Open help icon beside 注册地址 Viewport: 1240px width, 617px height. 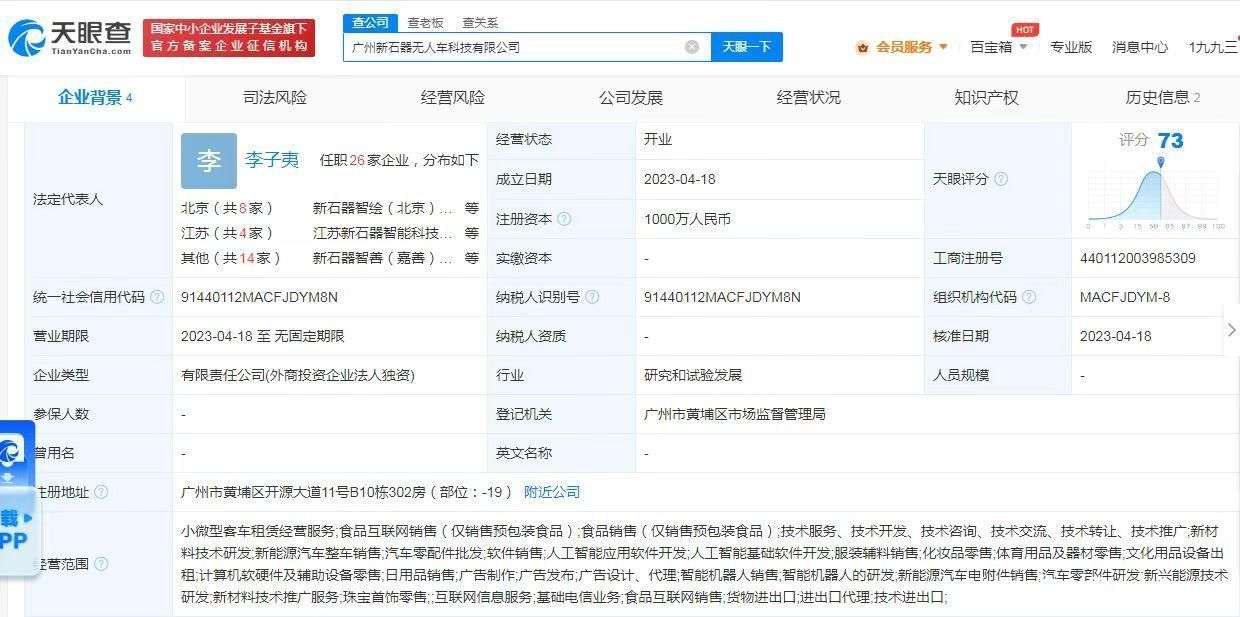coord(101,492)
